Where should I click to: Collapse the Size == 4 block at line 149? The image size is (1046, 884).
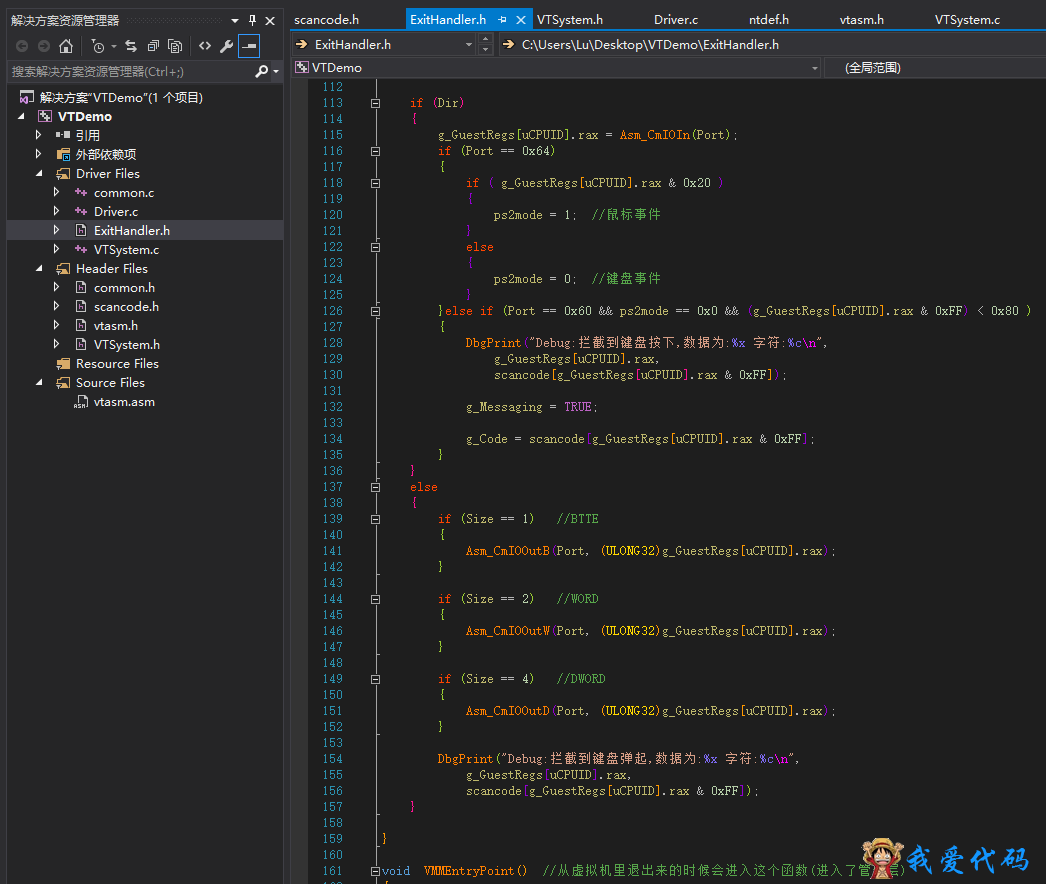(376, 680)
